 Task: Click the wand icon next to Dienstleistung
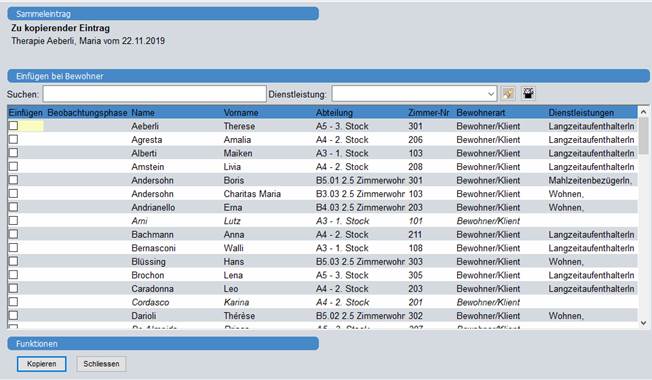pyautogui.click(x=508, y=94)
